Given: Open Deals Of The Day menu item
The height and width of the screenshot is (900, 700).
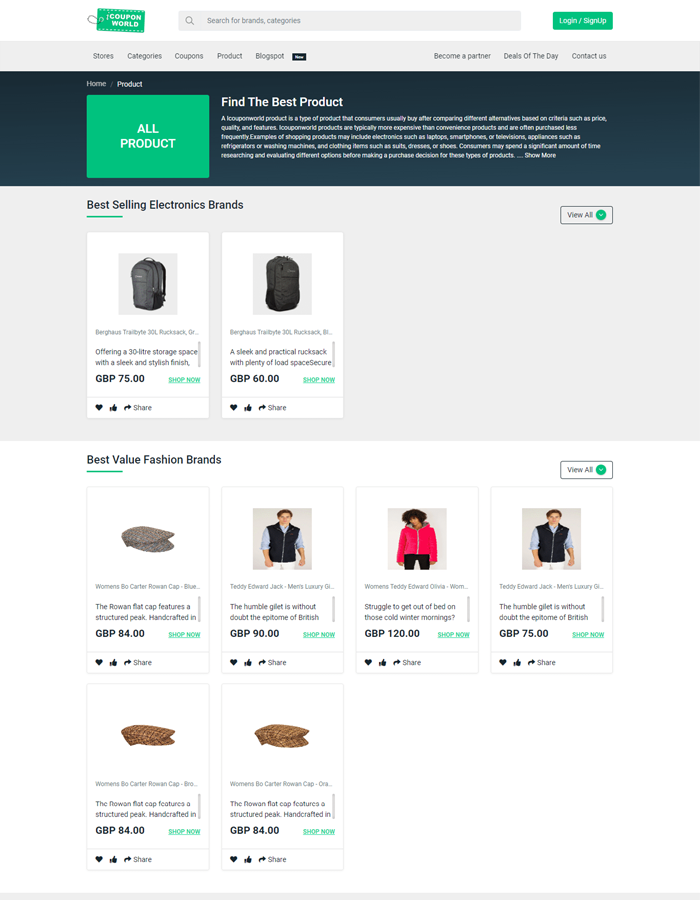Looking at the screenshot, I should click(531, 56).
